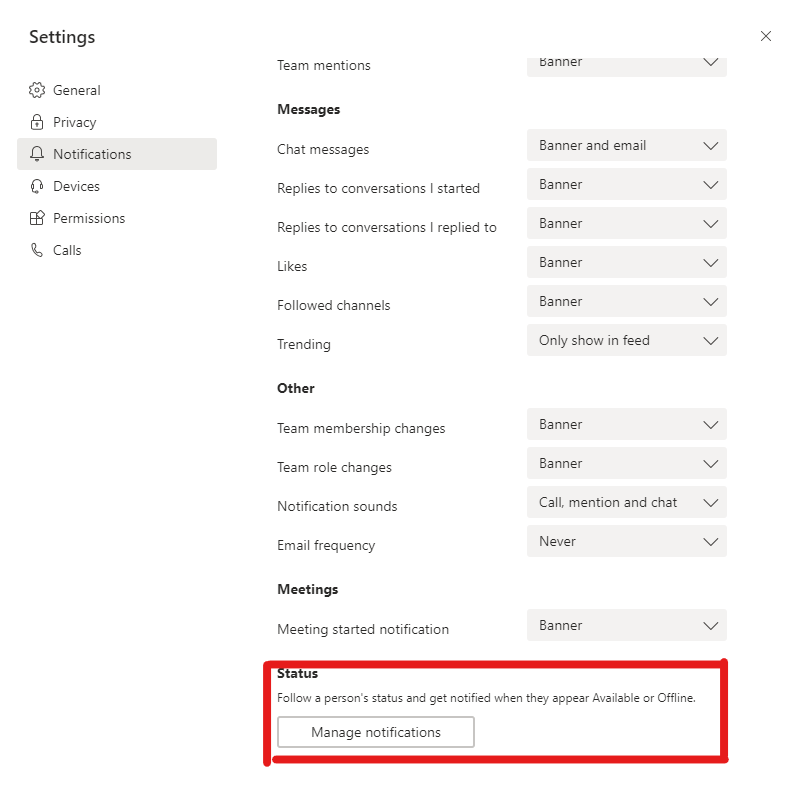Image resolution: width=794 pixels, height=795 pixels.
Task: Expand the Meeting started notification dropdown
Action: click(x=626, y=625)
